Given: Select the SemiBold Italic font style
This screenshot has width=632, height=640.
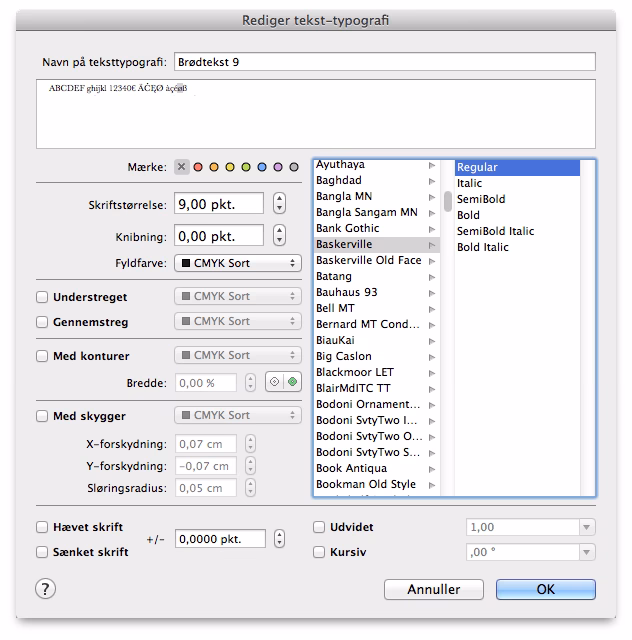Looking at the screenshot, I should (x=495, y=231).
